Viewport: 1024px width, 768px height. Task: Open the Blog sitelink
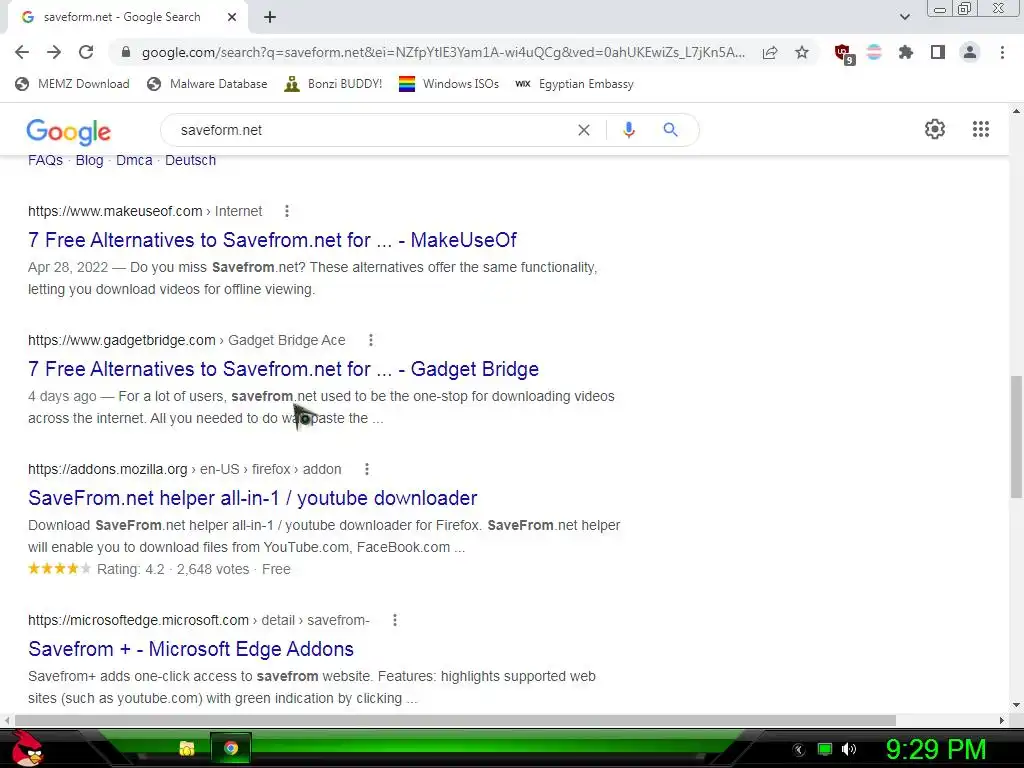(89, 160)
